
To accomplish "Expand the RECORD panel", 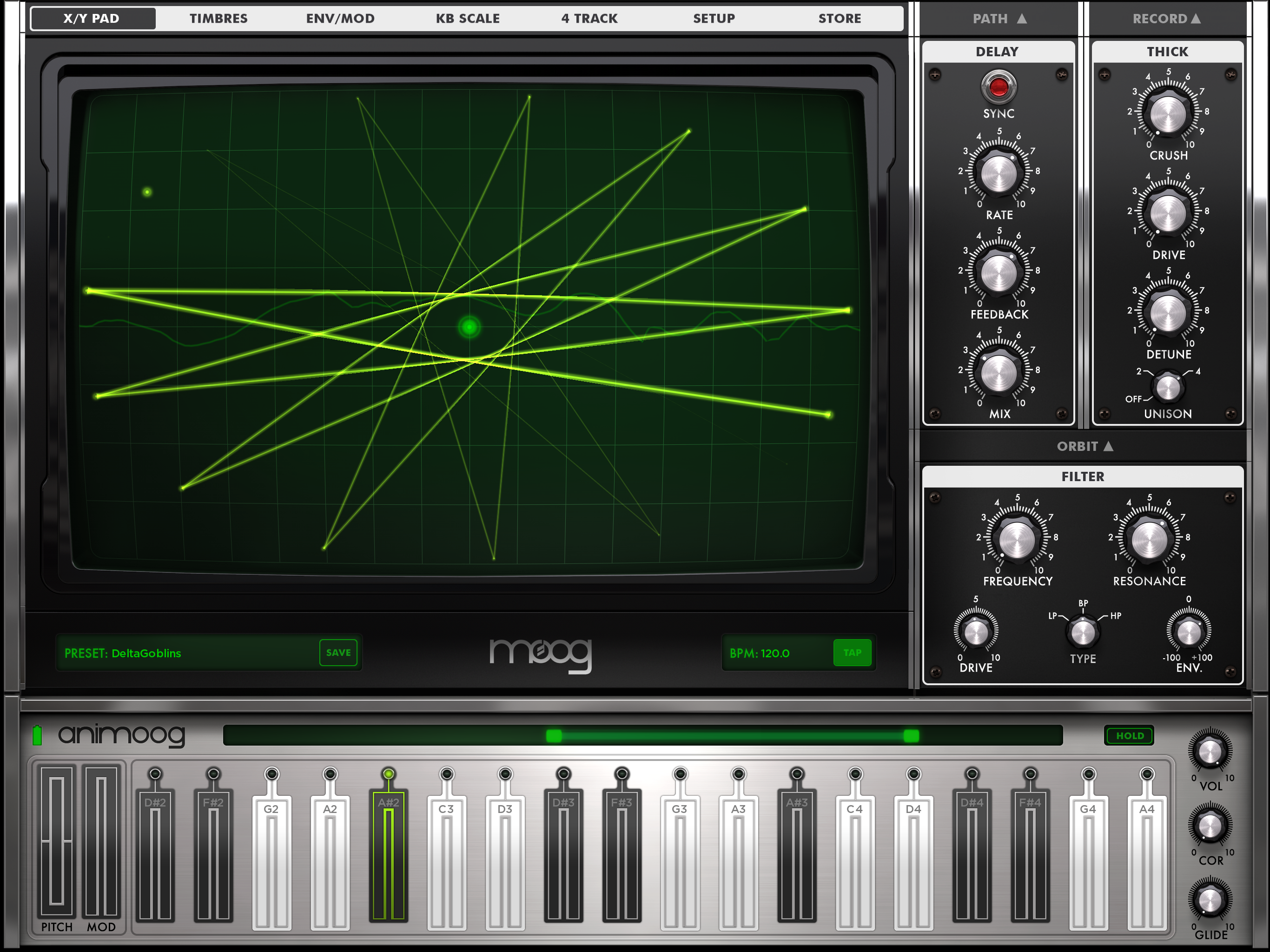I will point(1167,19).
